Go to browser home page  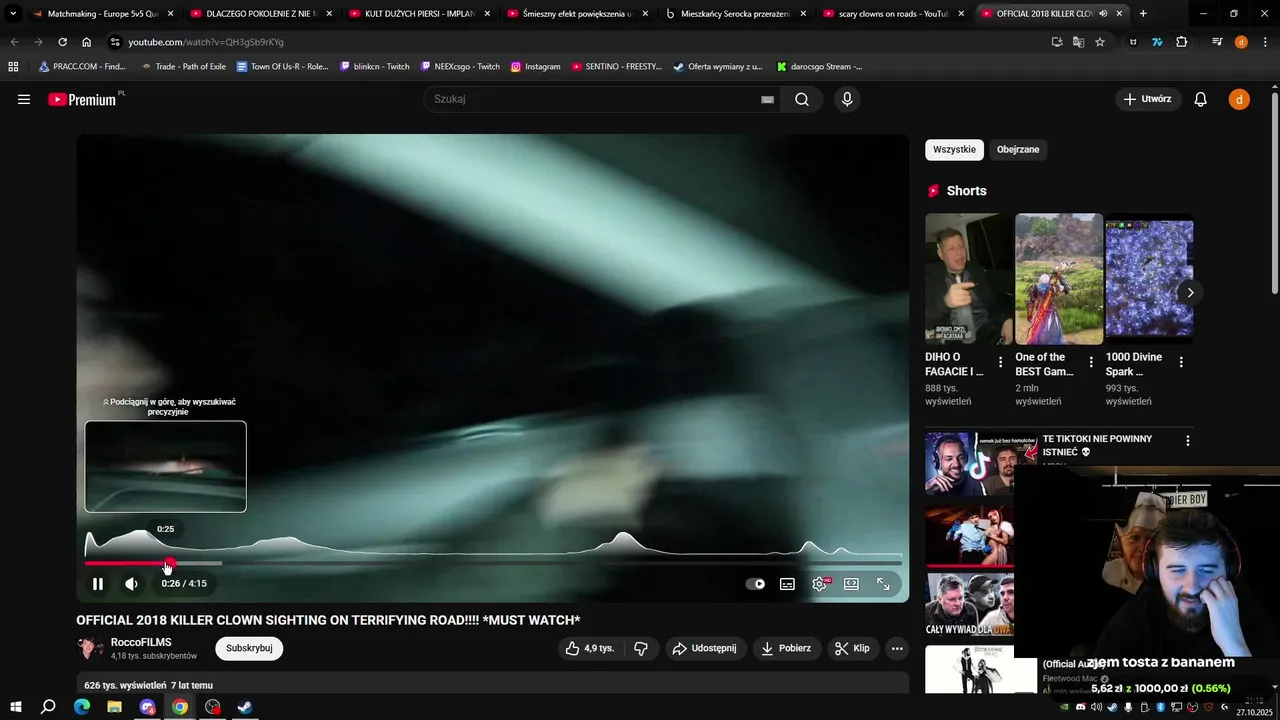[x=86, y=42]
